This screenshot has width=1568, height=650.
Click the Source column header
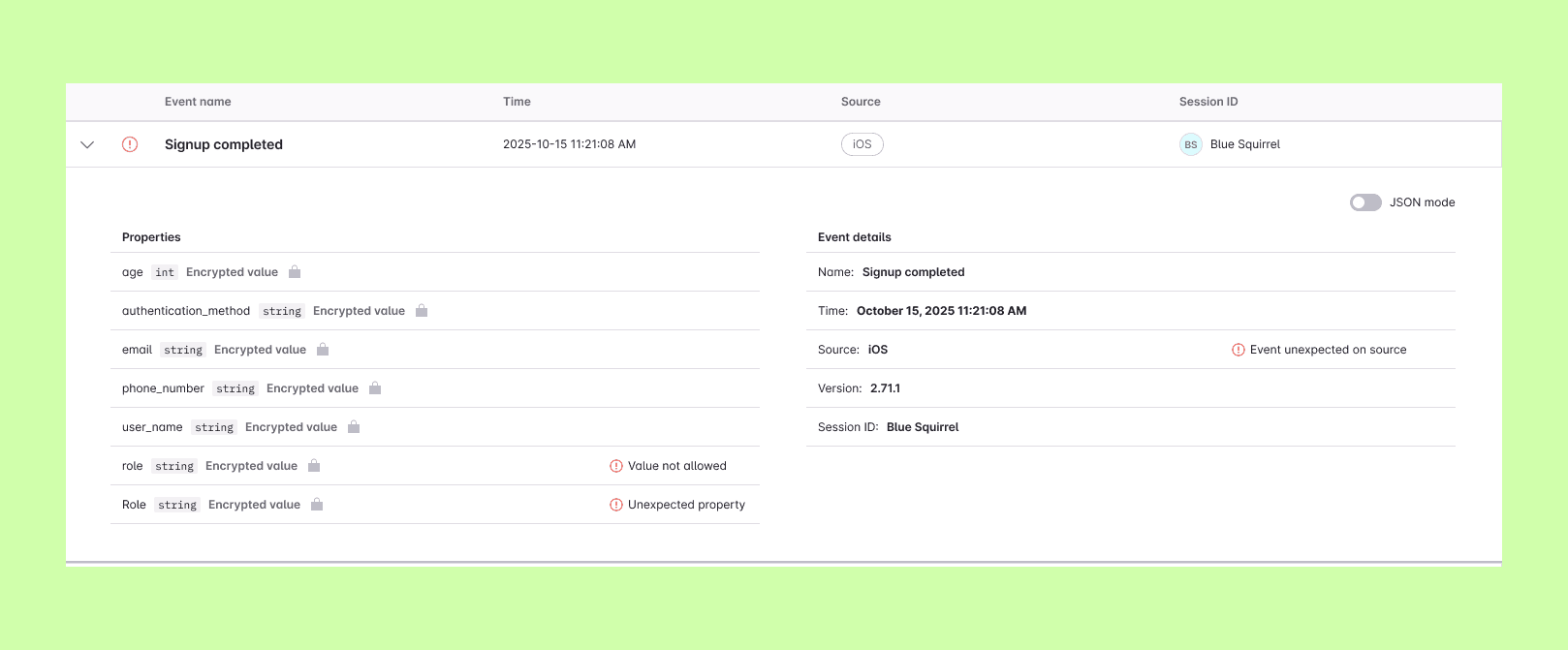coord(861,102)
